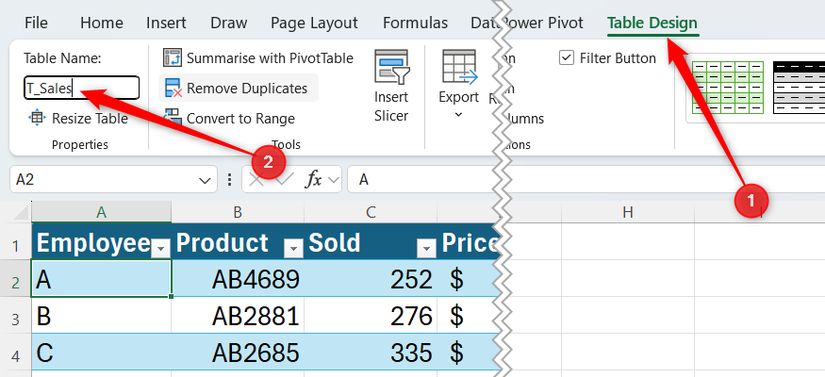Cancel the formula entry with X icon
The image size is (825, 377).
pos(256,180)
